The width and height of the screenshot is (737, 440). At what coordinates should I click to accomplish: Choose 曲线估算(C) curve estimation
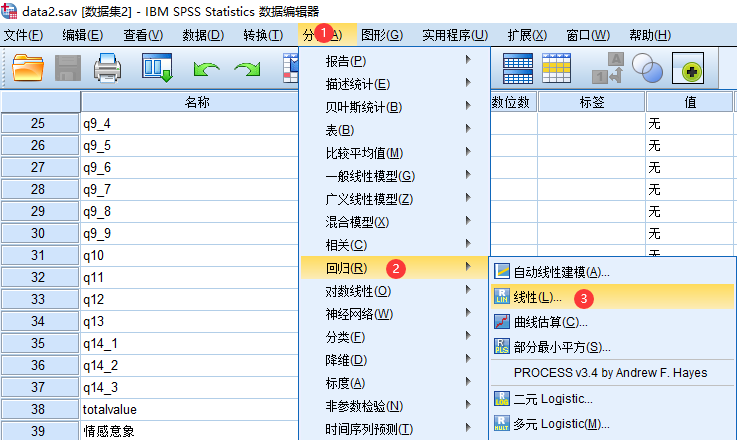pos(612,322)
